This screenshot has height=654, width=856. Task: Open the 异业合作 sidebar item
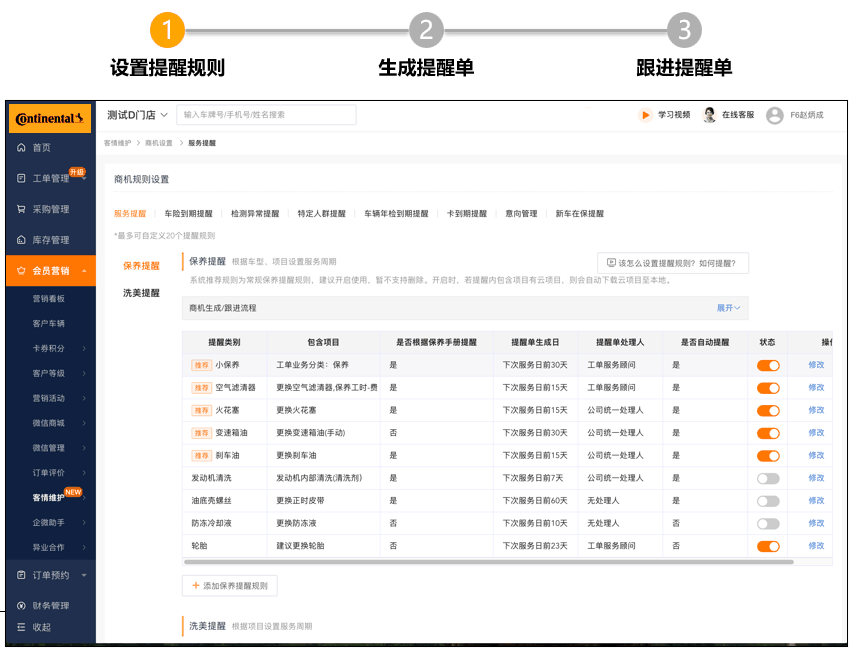49,547
